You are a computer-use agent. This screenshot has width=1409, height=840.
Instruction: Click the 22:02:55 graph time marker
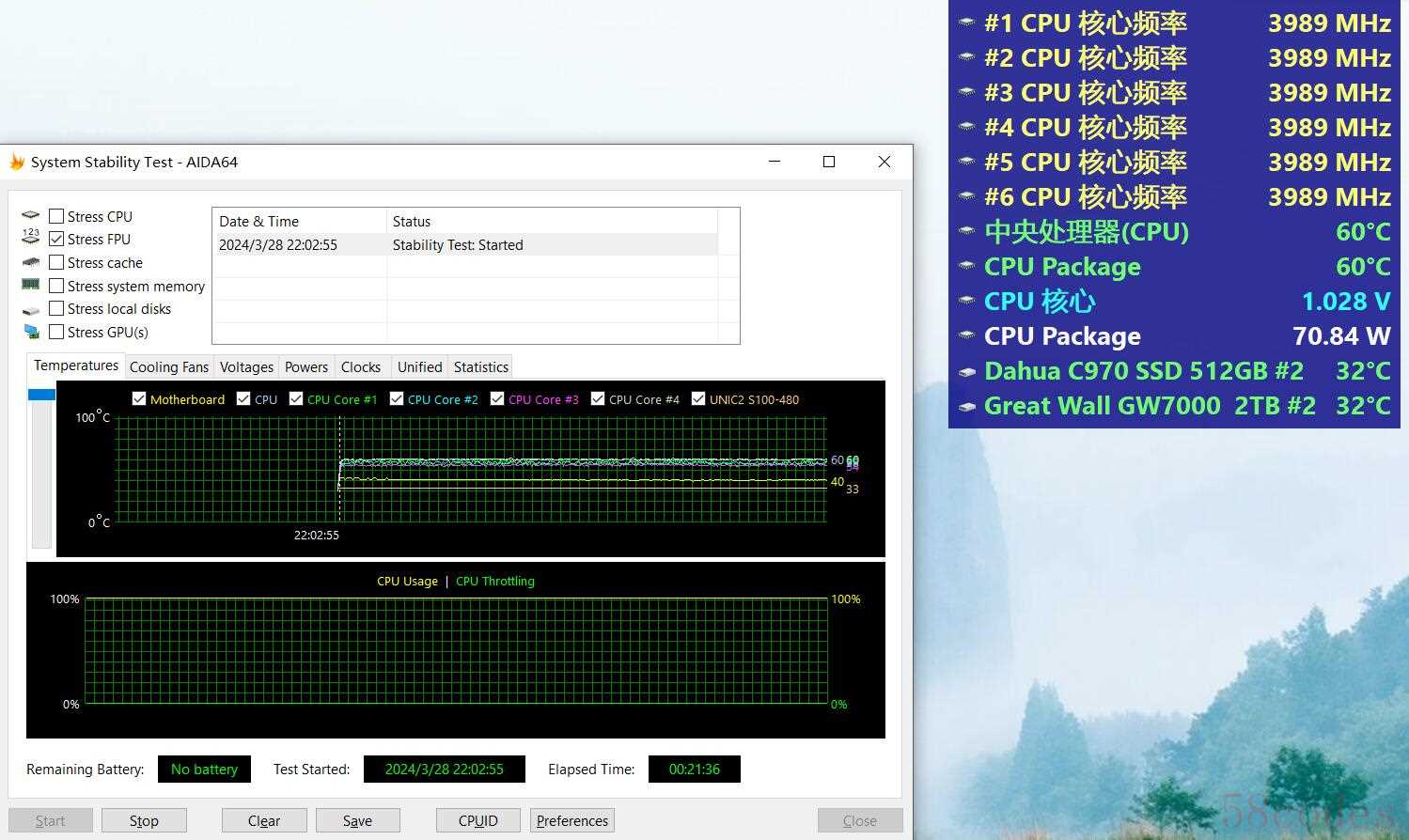click(x=317, y=535)
